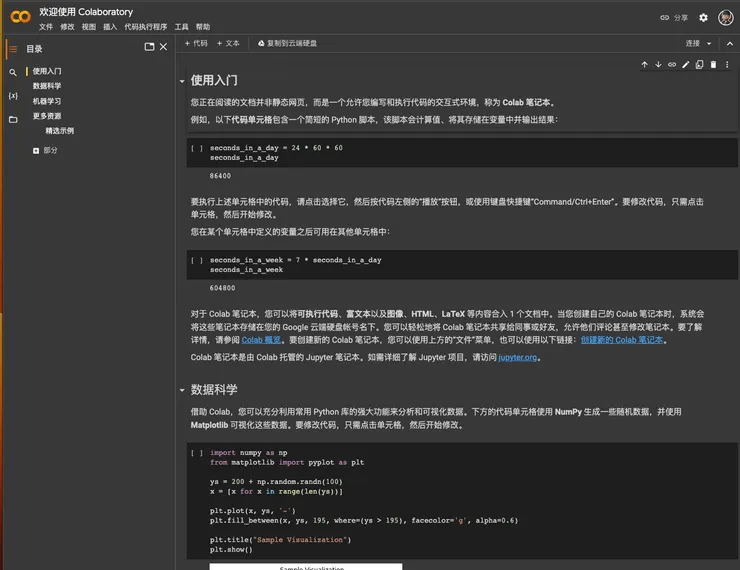Open the 连接 connect dropdown arrow
The width and height of the screenshot is (740, 570).
point(709,43)
